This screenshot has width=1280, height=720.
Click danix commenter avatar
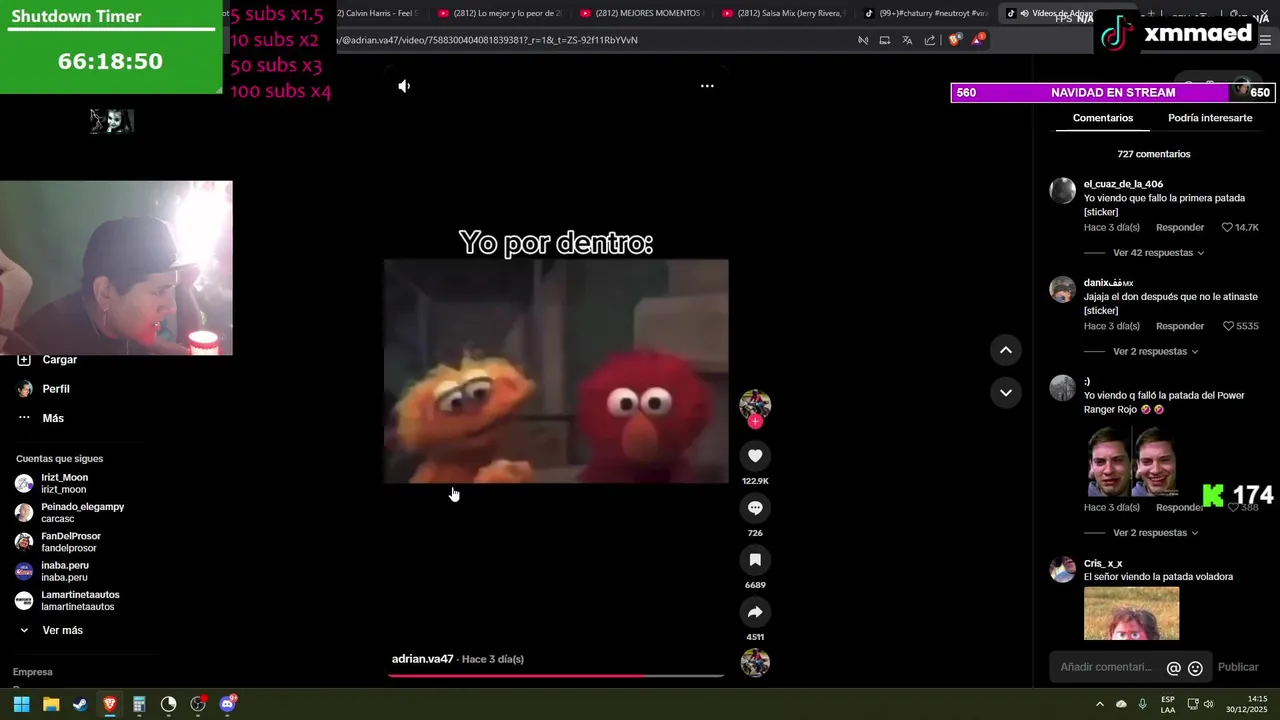[x=1062, y=289]
